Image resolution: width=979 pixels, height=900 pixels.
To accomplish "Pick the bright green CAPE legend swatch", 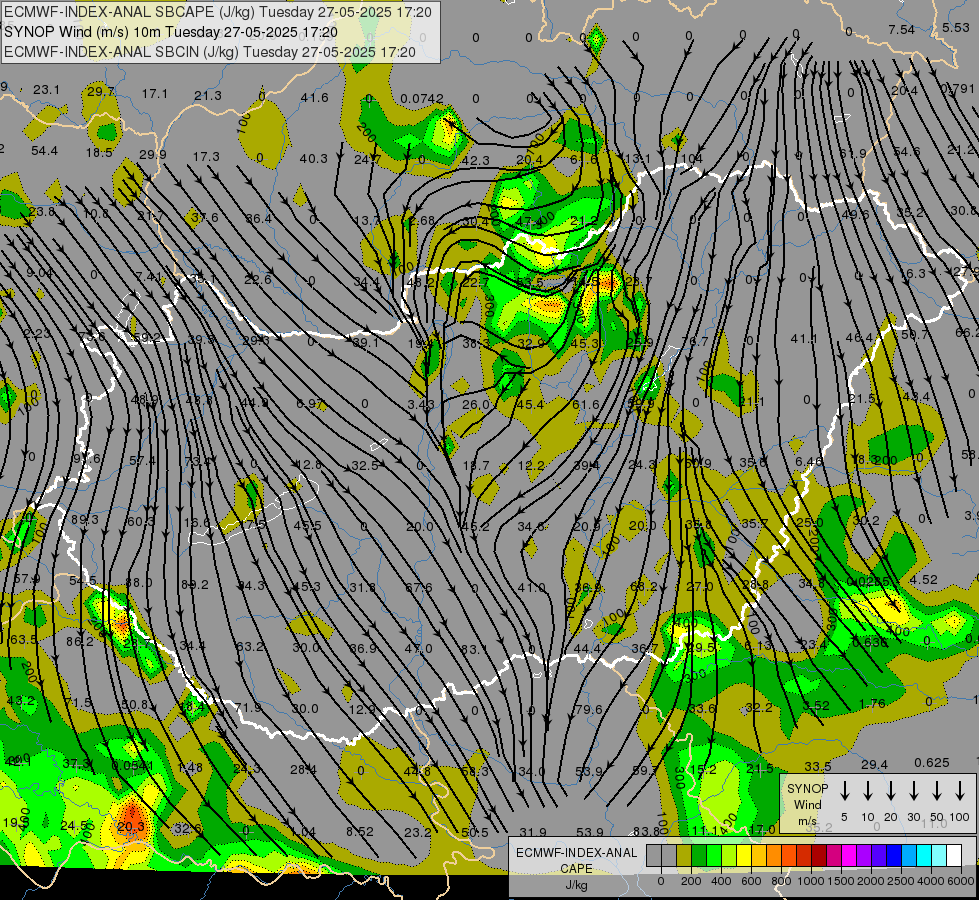I will 714,855.
